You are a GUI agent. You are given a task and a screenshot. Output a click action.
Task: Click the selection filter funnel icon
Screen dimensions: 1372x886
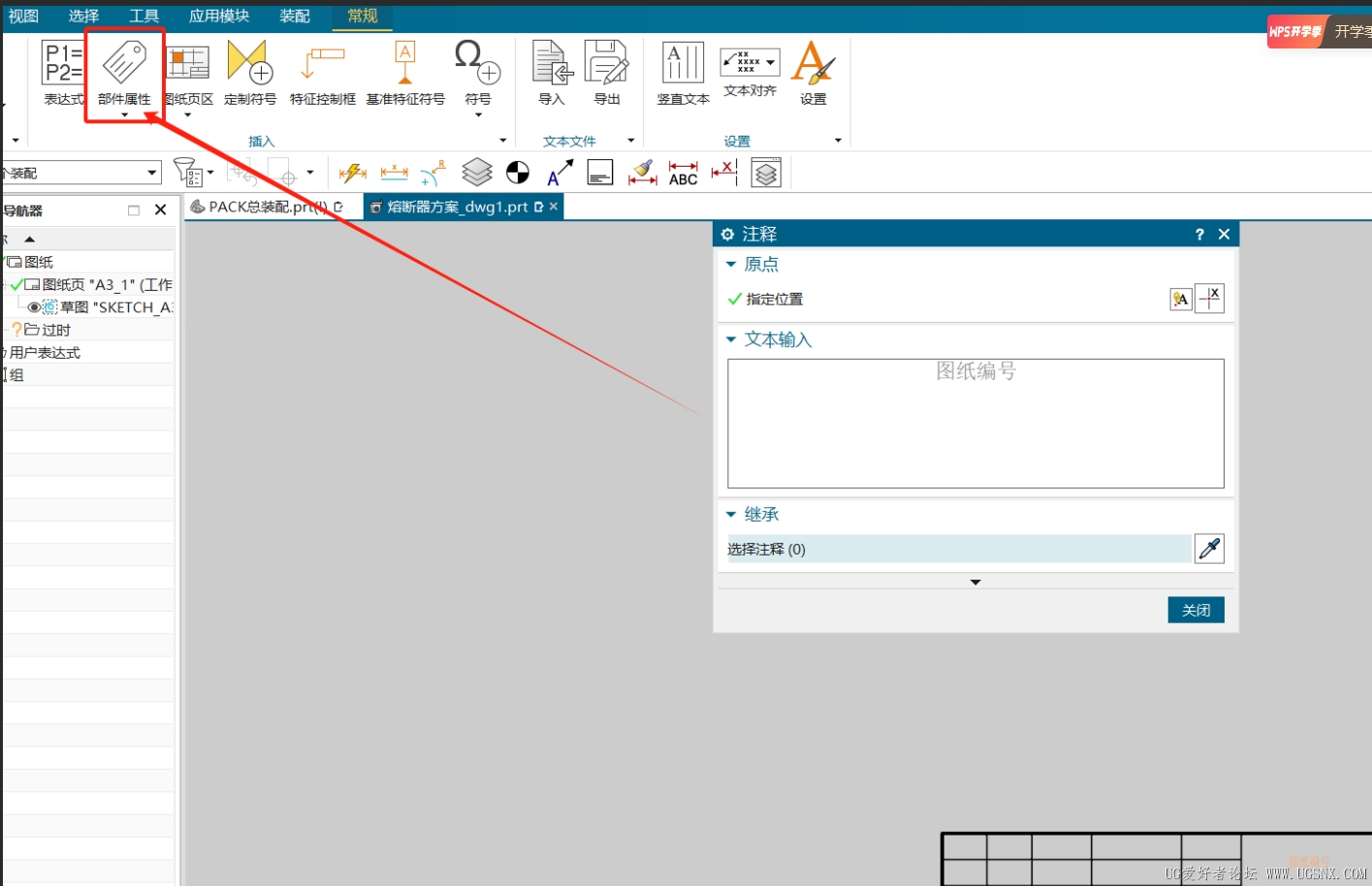point(187,173)
